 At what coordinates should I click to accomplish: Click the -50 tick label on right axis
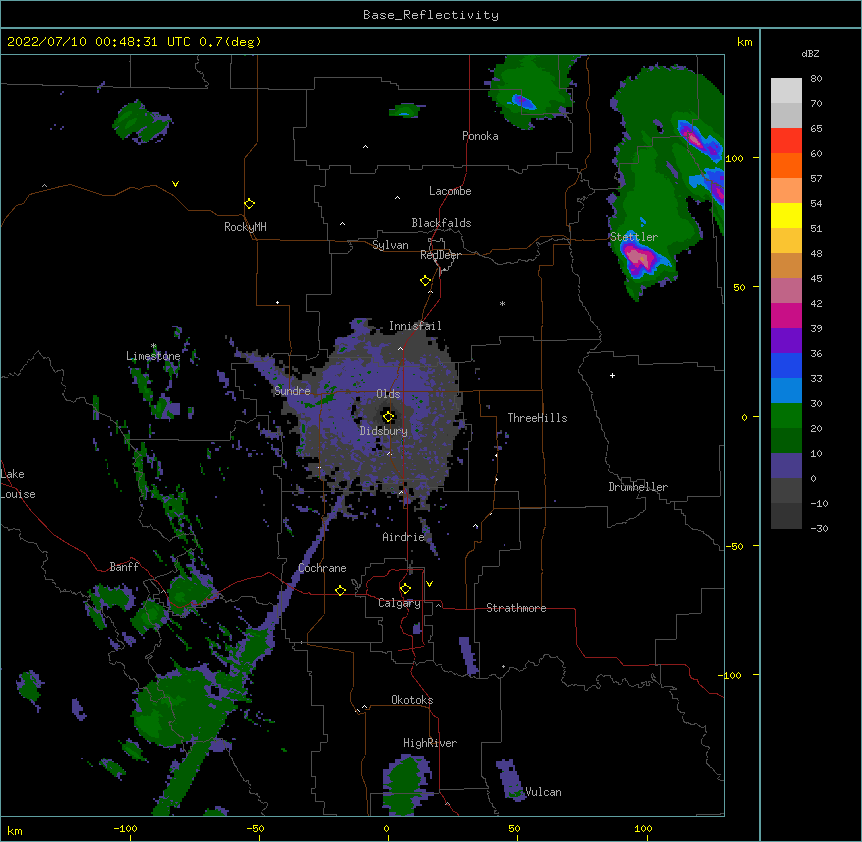(x=734, y=546)
